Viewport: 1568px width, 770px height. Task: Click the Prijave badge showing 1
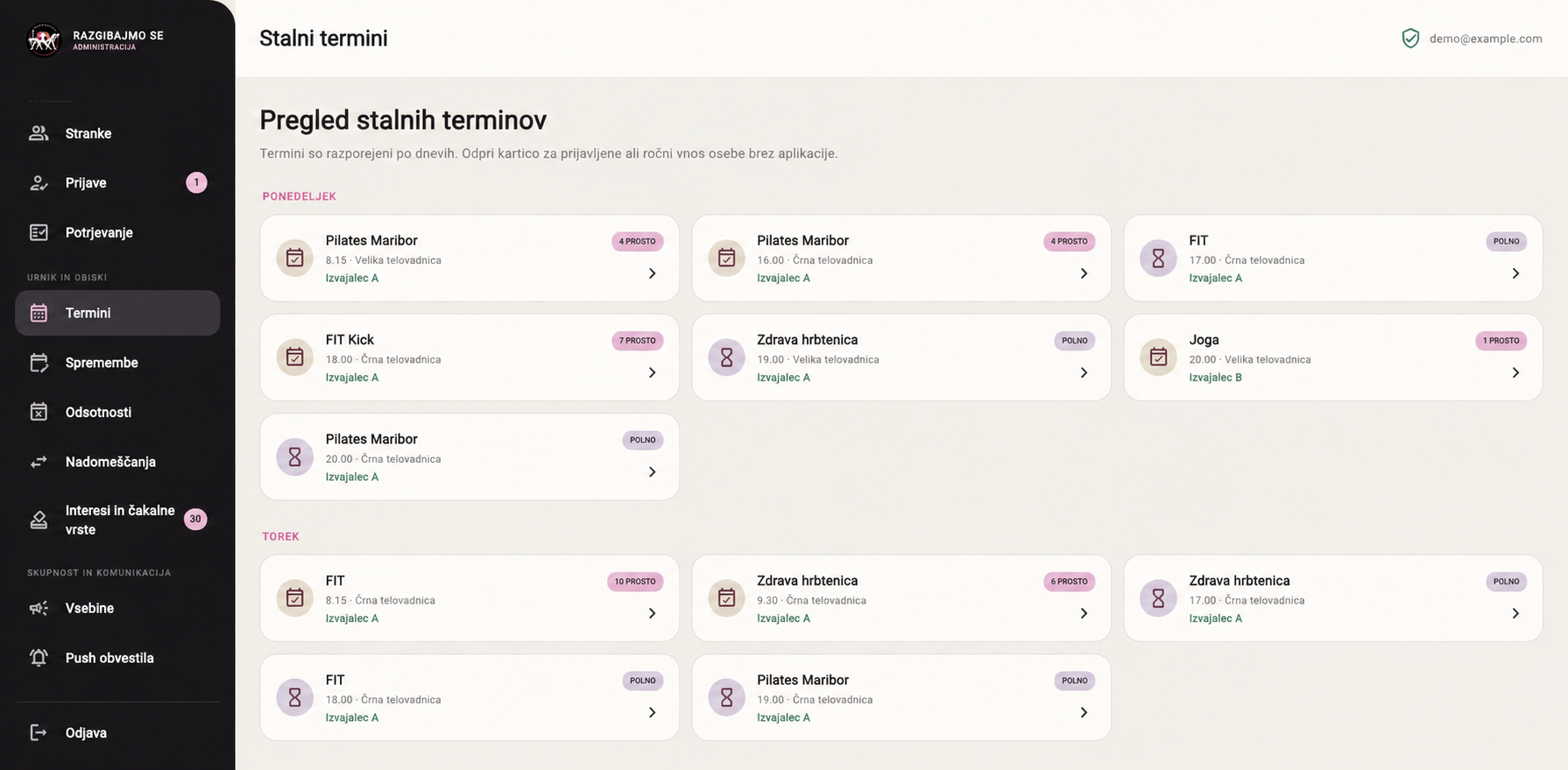[196, 182]
